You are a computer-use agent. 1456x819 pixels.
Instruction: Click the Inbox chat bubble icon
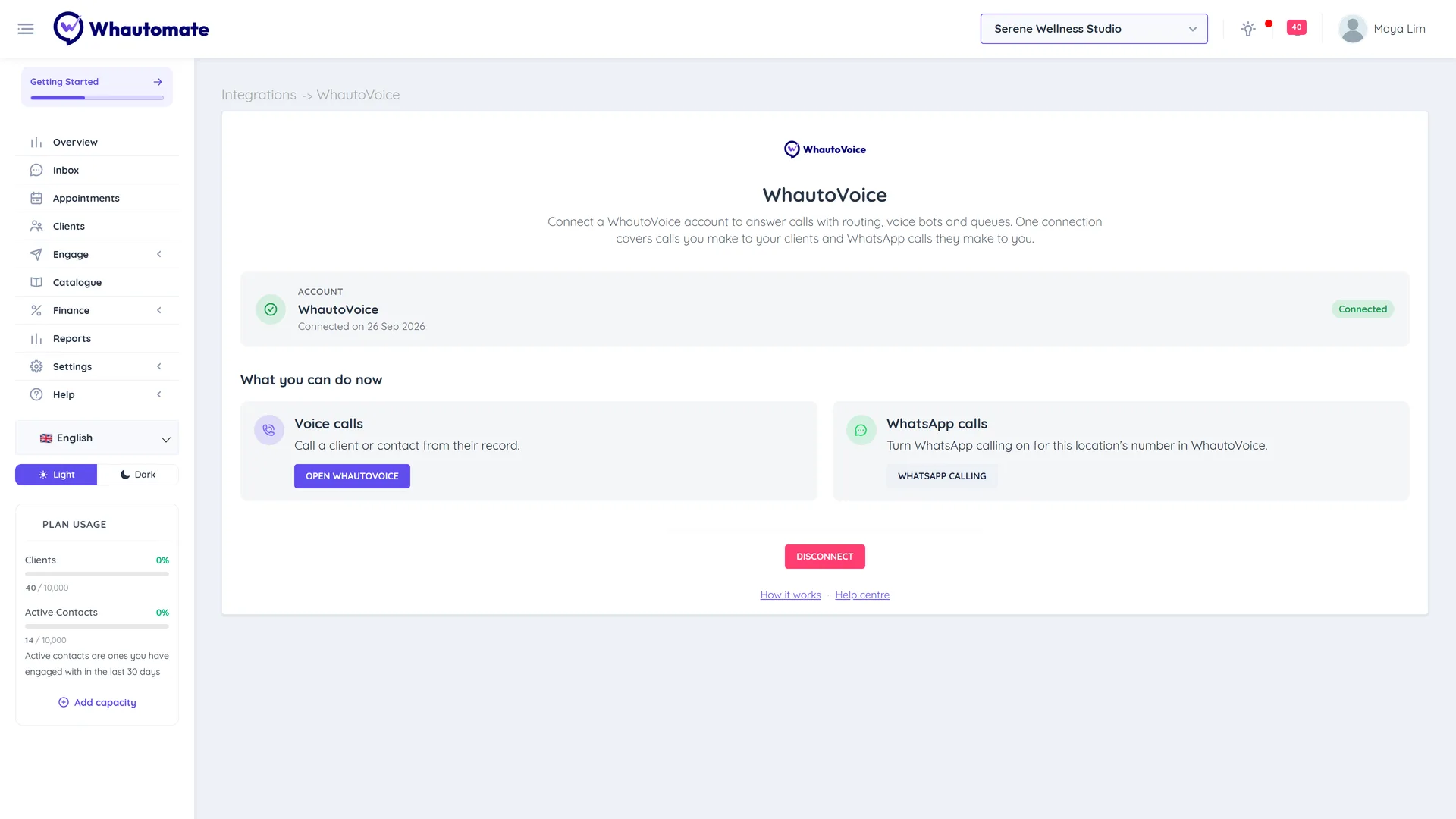(36, 170)
